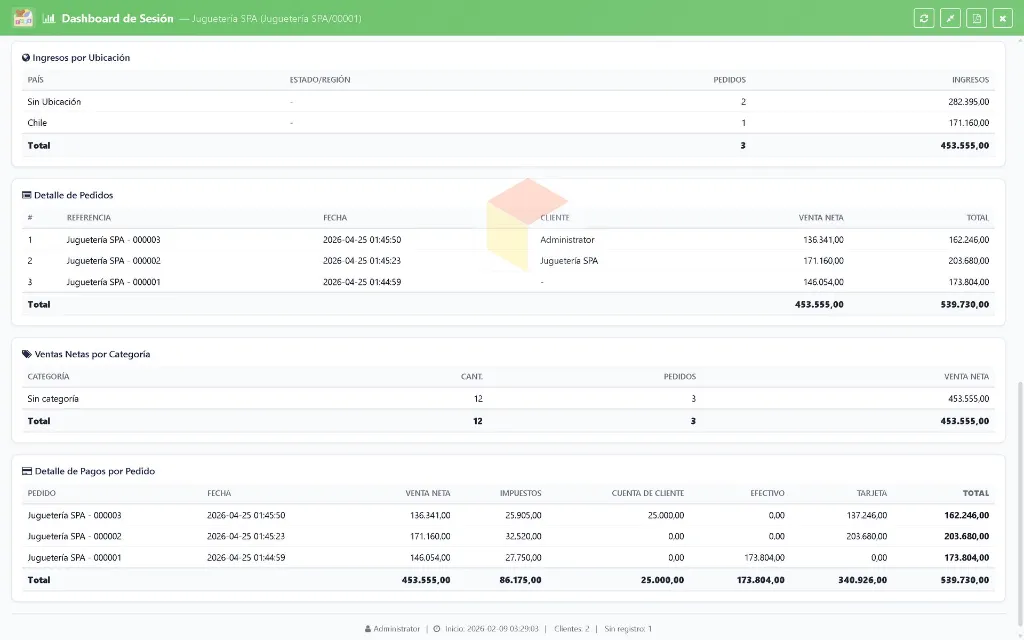Open order Juguetería SPA - 000003 in Detalle de Pedidos
This screenshot has width=1024, height=640.
coord(114,240)
